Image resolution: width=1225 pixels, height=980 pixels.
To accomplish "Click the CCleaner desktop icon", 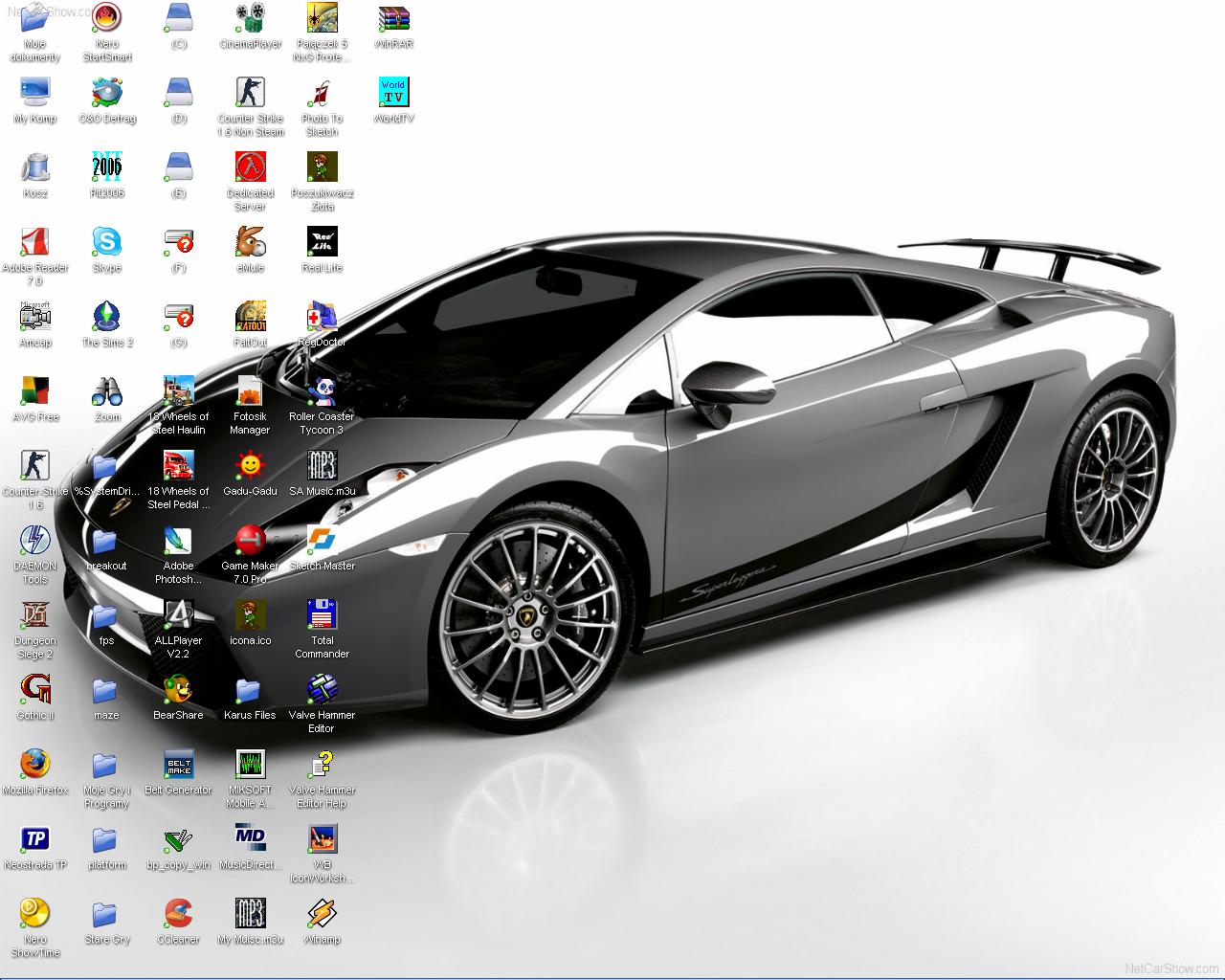I will point(178,914).
